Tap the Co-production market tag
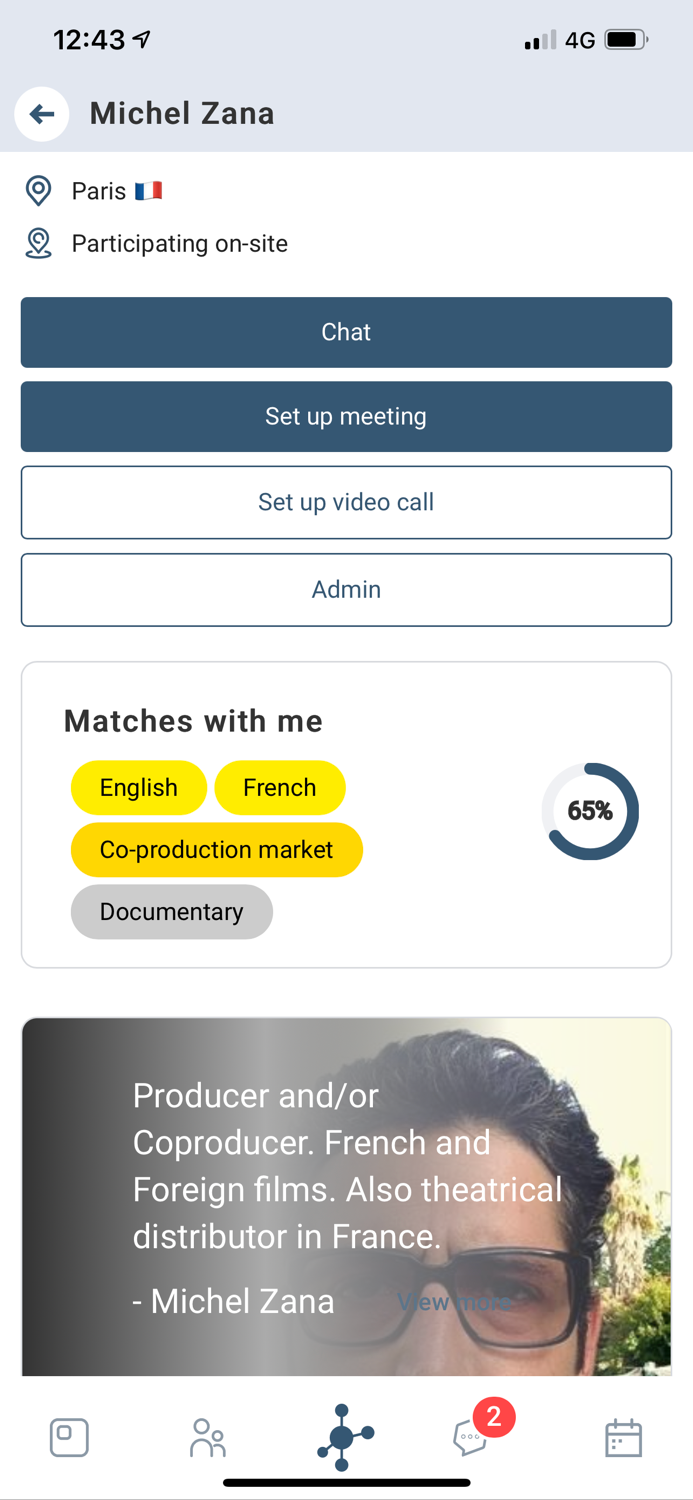 (216, 849)
